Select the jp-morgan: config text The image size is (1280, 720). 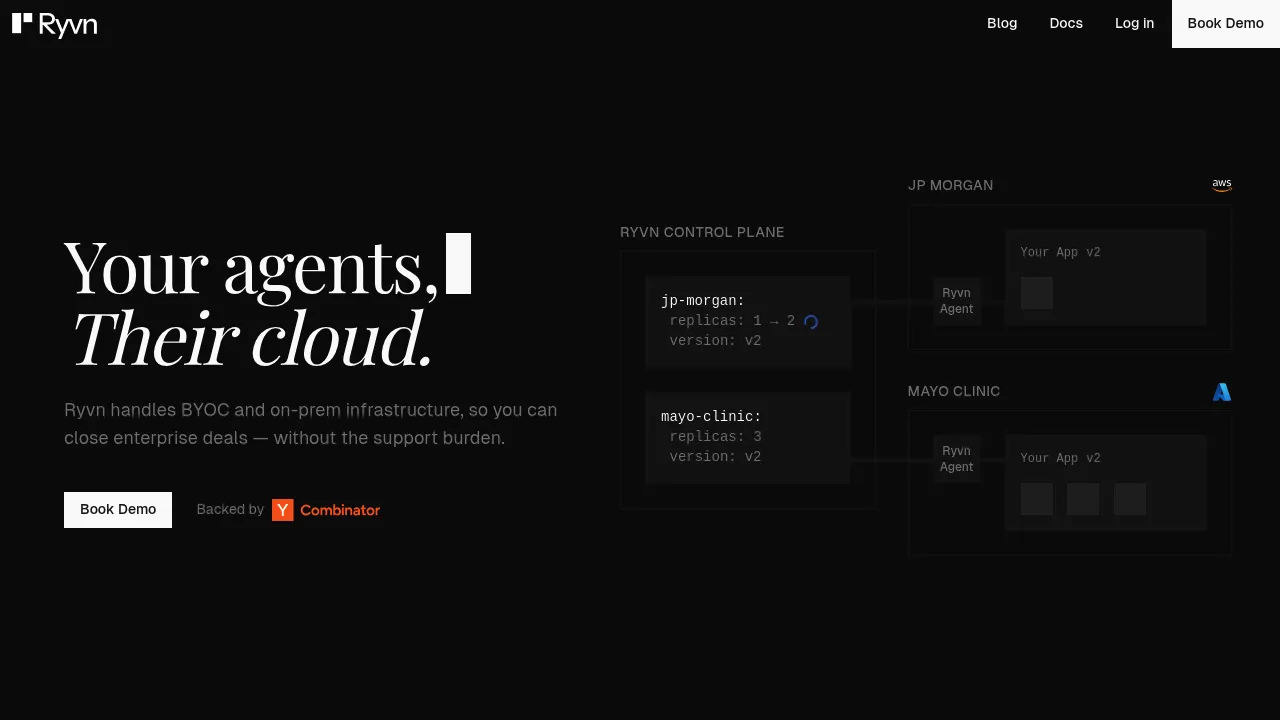pos(703,301)
